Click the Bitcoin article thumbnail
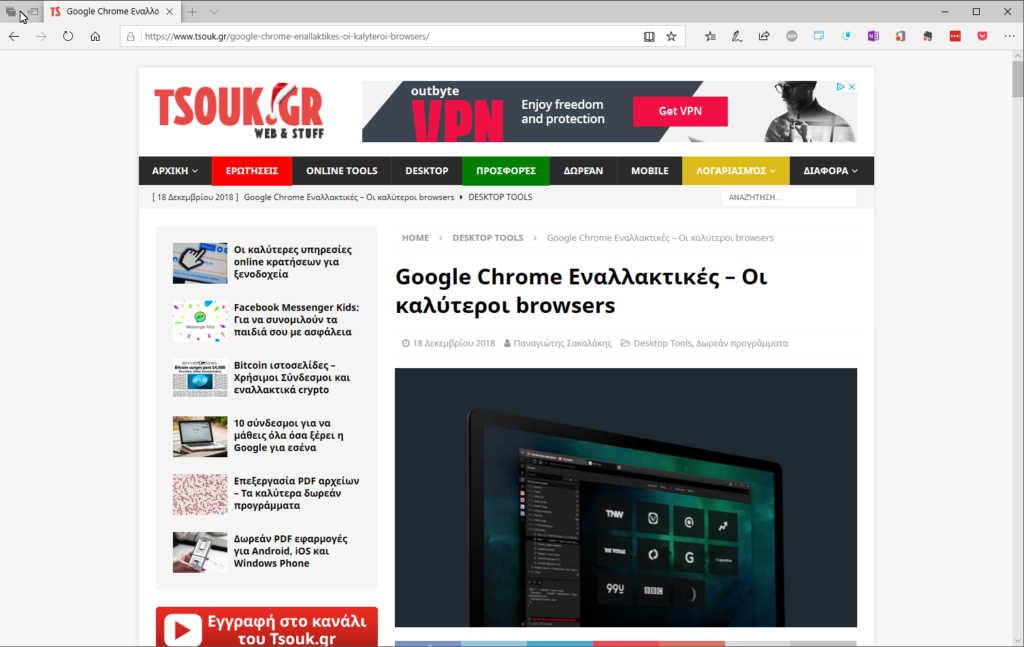 pyautogui.click(x=200, y=378)
